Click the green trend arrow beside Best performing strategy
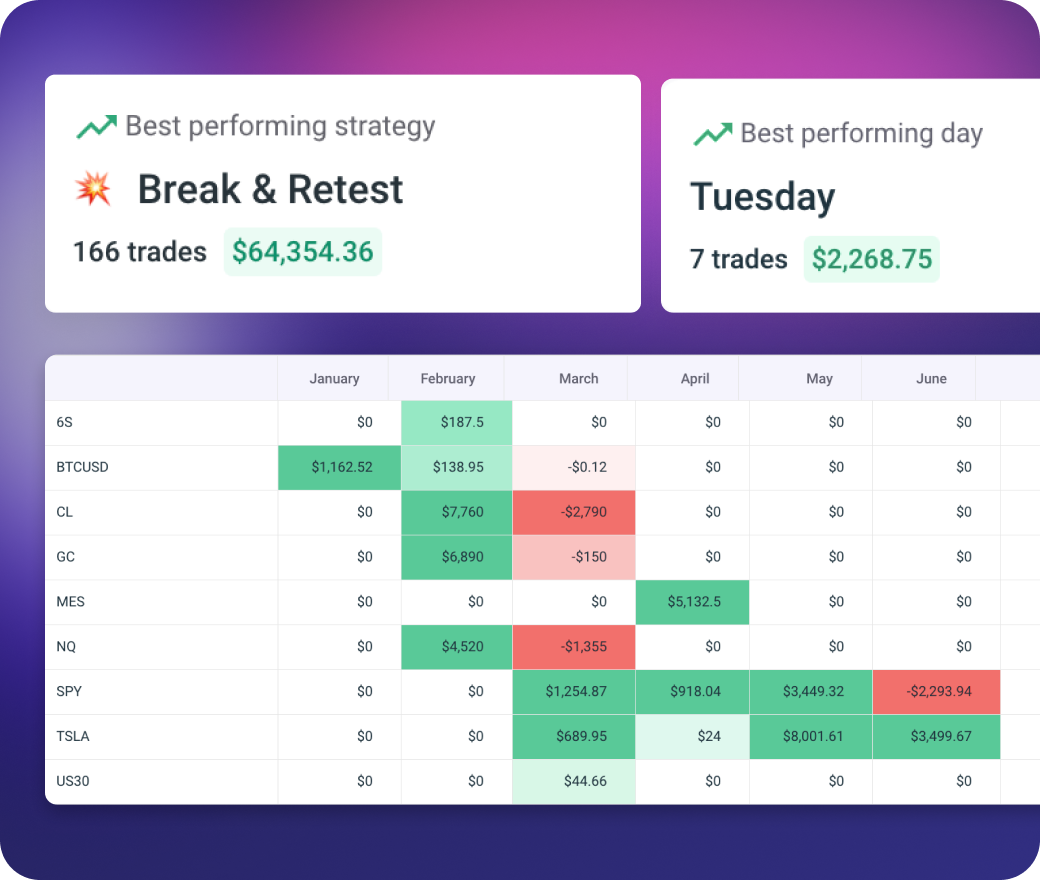 click(96, 126)
